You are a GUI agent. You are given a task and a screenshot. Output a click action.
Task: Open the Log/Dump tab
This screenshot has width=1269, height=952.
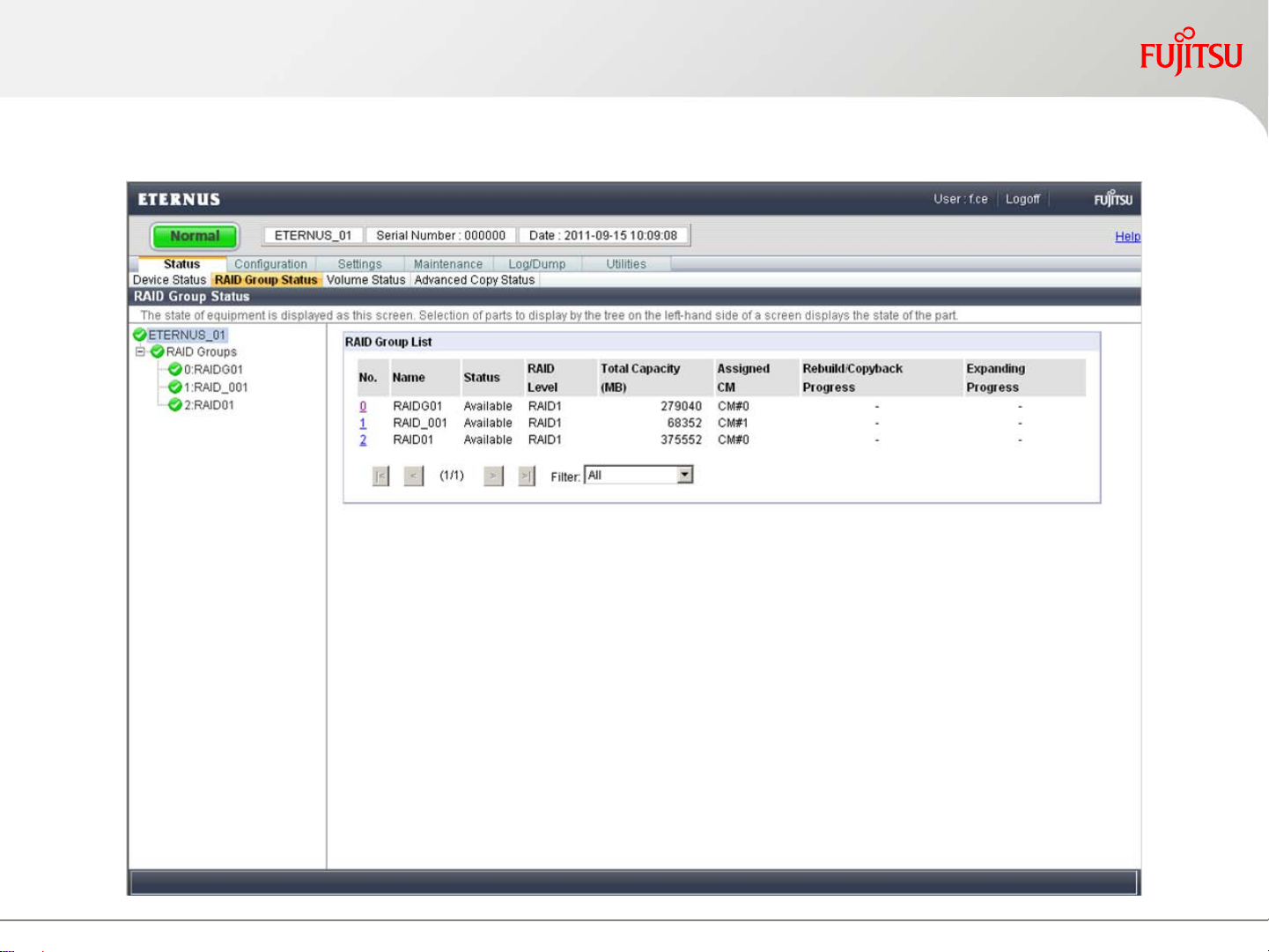pyautogui.click(x=537, y=264)
